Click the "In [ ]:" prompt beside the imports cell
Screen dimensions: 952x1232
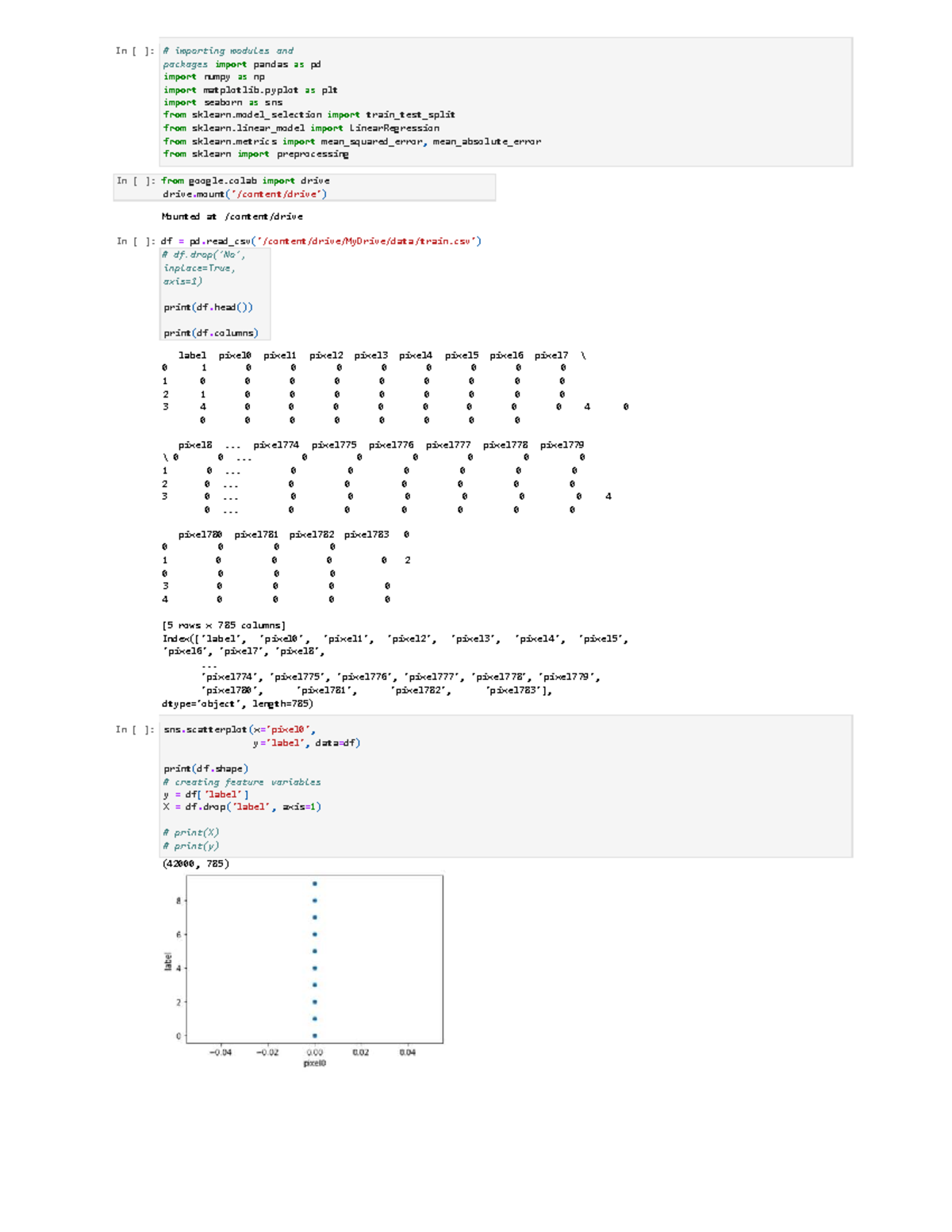click(x=135, y=51)
